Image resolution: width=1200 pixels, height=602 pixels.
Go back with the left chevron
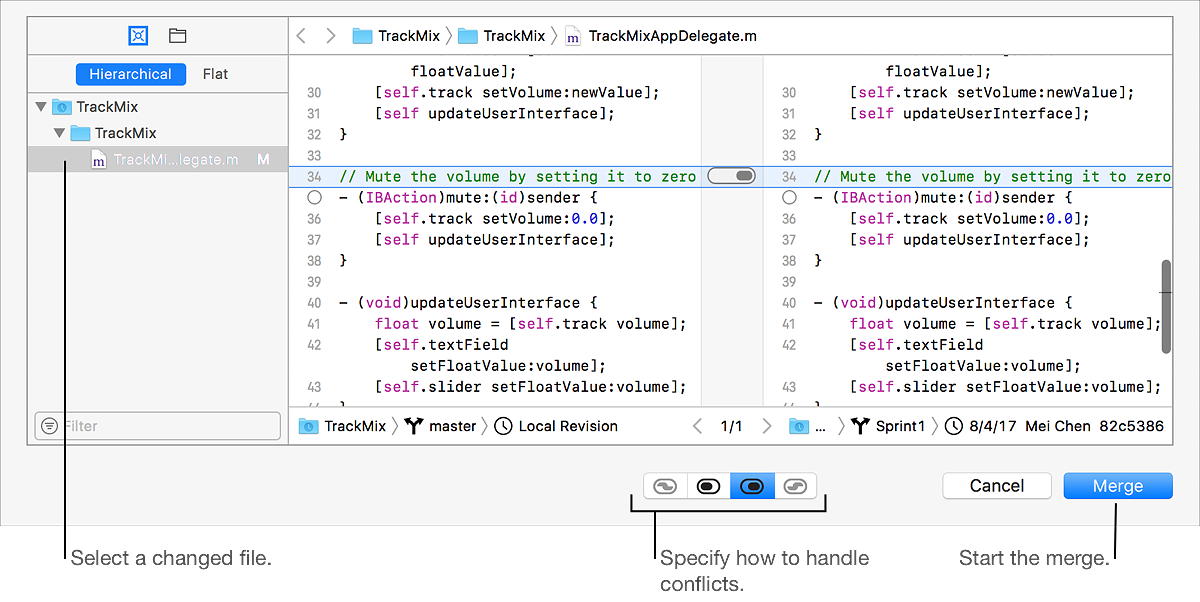301,36
